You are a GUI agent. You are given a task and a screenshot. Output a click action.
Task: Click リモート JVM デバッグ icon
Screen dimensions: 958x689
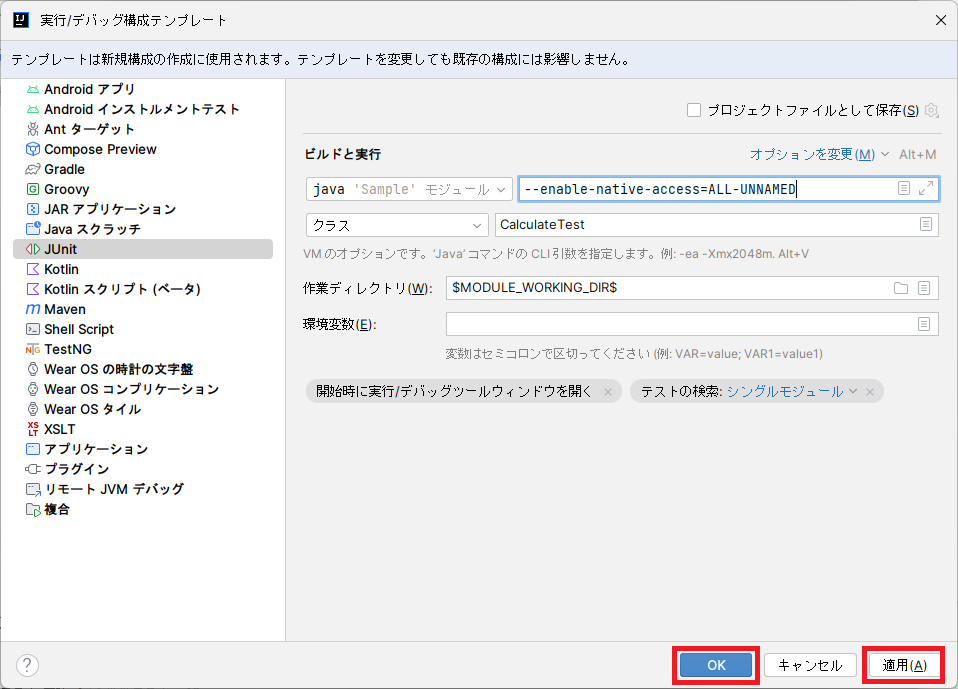pos(33,489)
